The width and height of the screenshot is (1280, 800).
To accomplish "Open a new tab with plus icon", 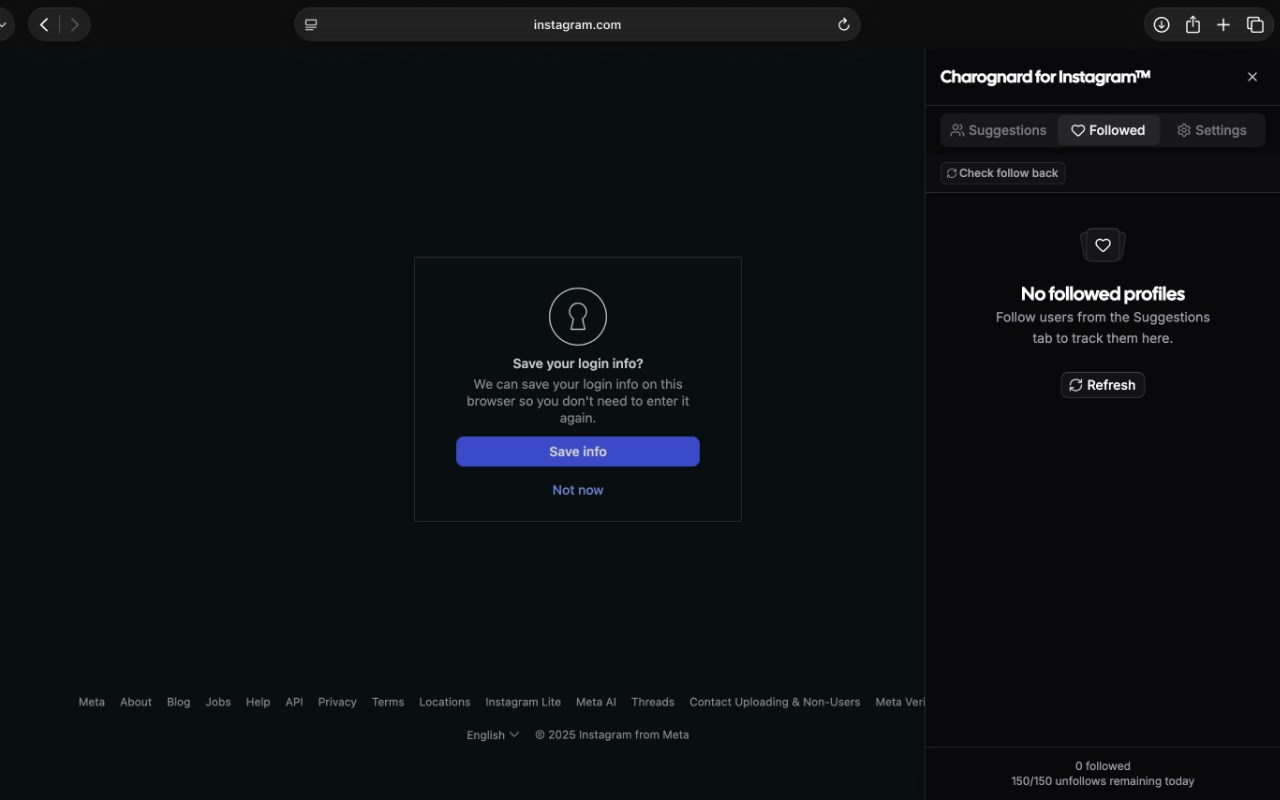I will 1223,25.
